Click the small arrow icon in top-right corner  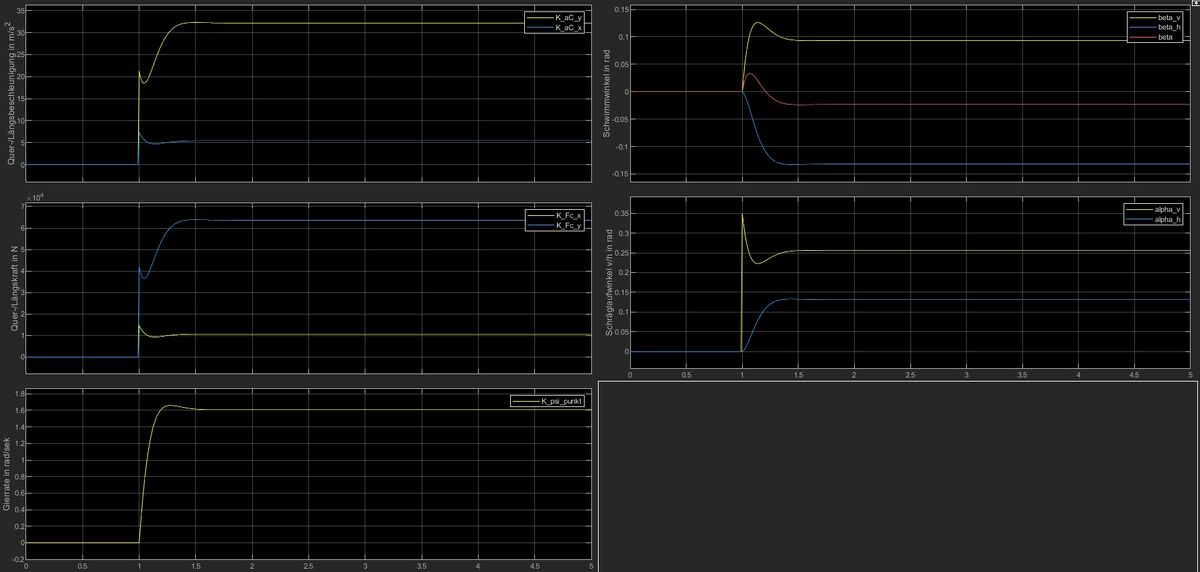pyautogui.click(x=1195, y=5)
